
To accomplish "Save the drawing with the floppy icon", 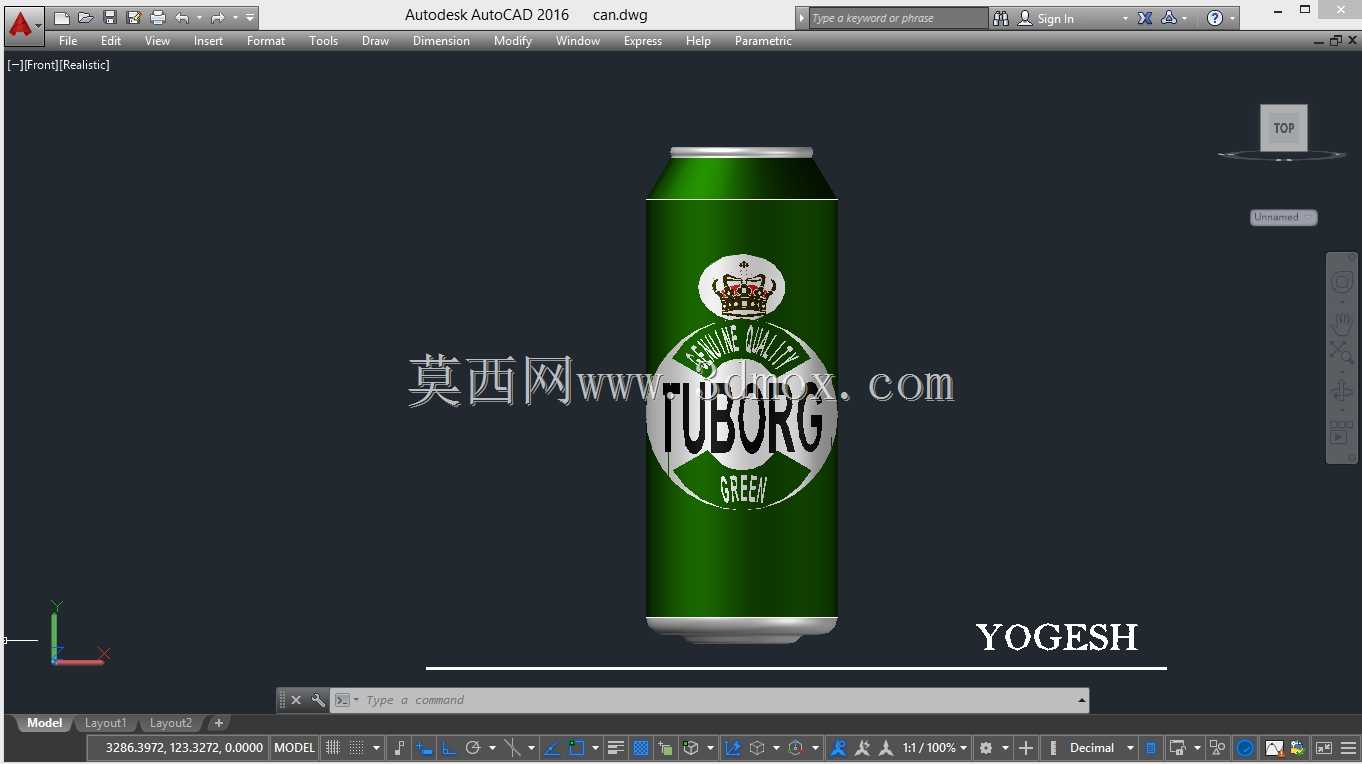I will coord(110,18).
